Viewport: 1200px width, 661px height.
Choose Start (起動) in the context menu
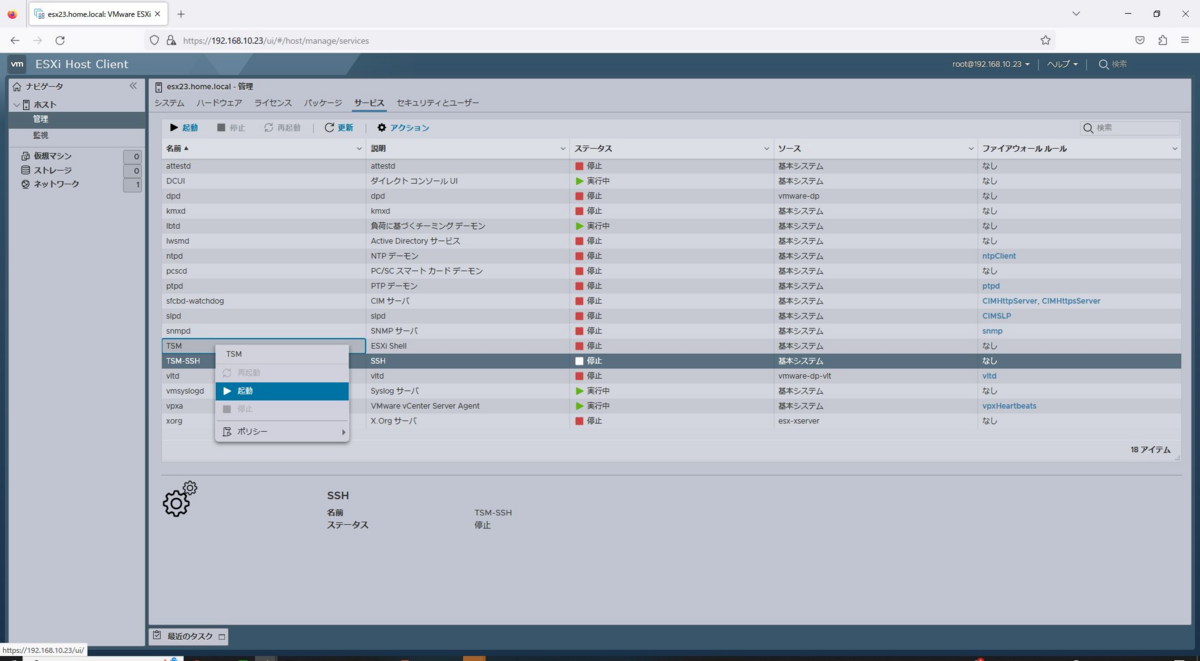(282, 391)
